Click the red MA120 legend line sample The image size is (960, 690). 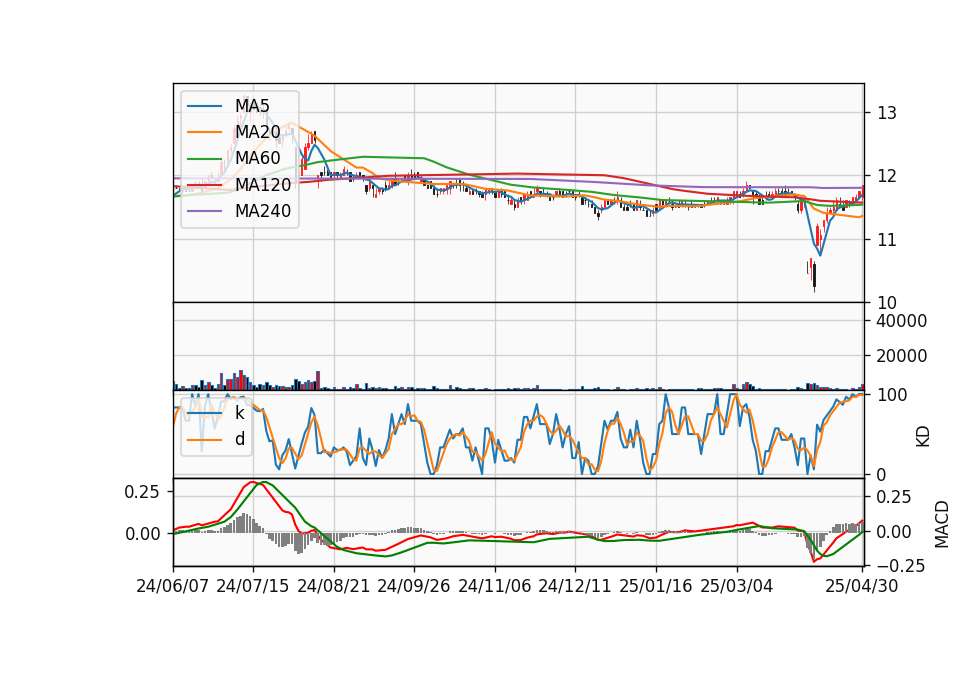coord(204,186)
